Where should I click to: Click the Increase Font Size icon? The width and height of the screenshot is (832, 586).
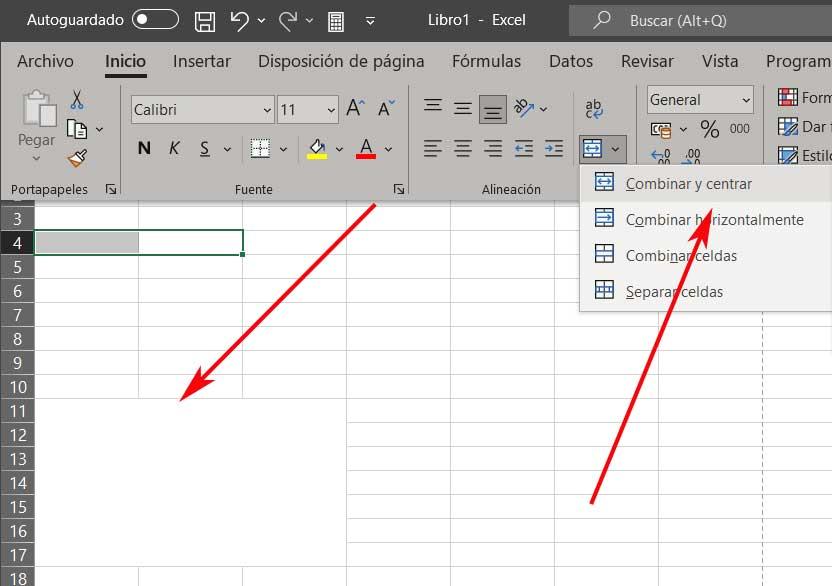355,108
